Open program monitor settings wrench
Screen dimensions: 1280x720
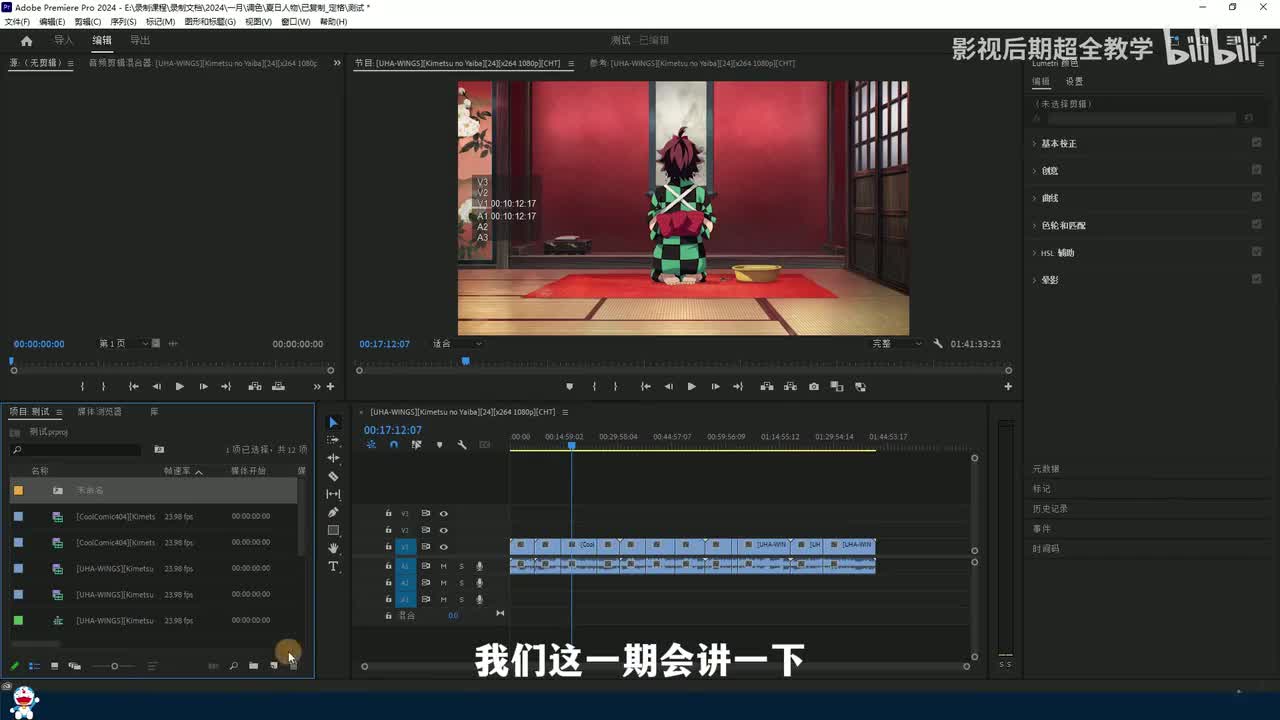tap(938, 344)
